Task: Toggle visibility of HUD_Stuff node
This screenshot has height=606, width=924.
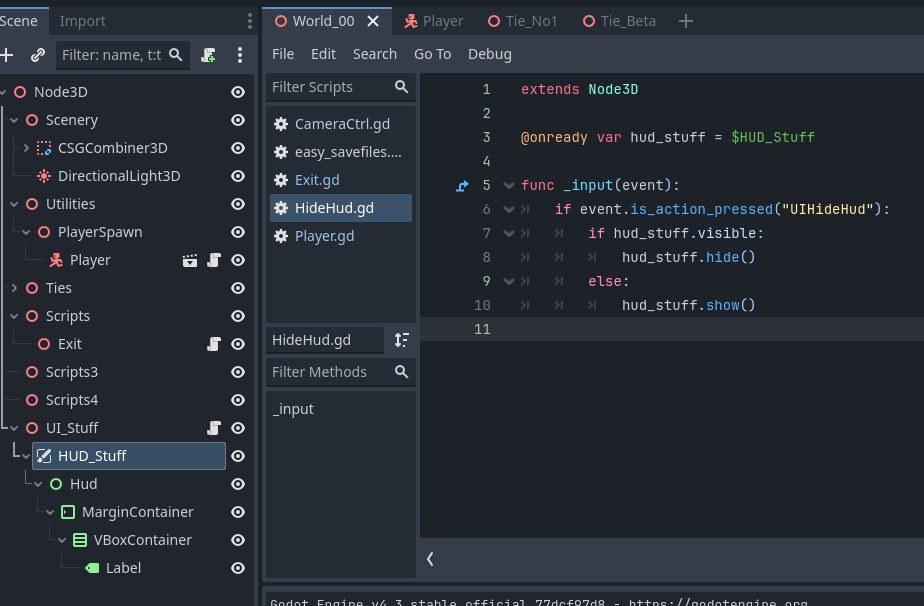Action: pos(238,456)
